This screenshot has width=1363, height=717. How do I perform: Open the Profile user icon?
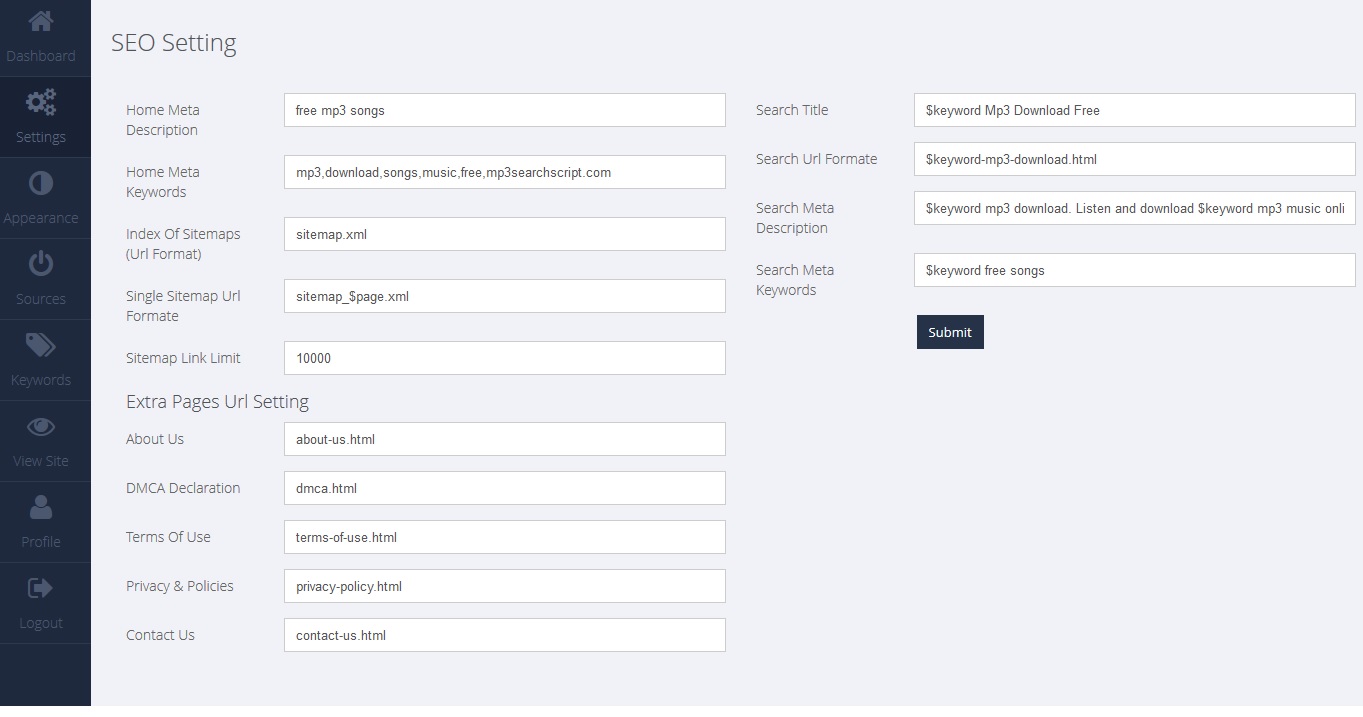(41, 507)
